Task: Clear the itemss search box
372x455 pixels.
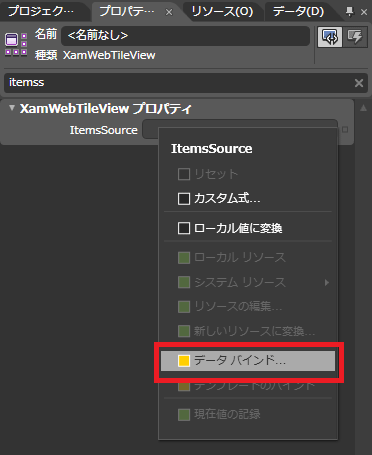Action: (x=359, y=83)
